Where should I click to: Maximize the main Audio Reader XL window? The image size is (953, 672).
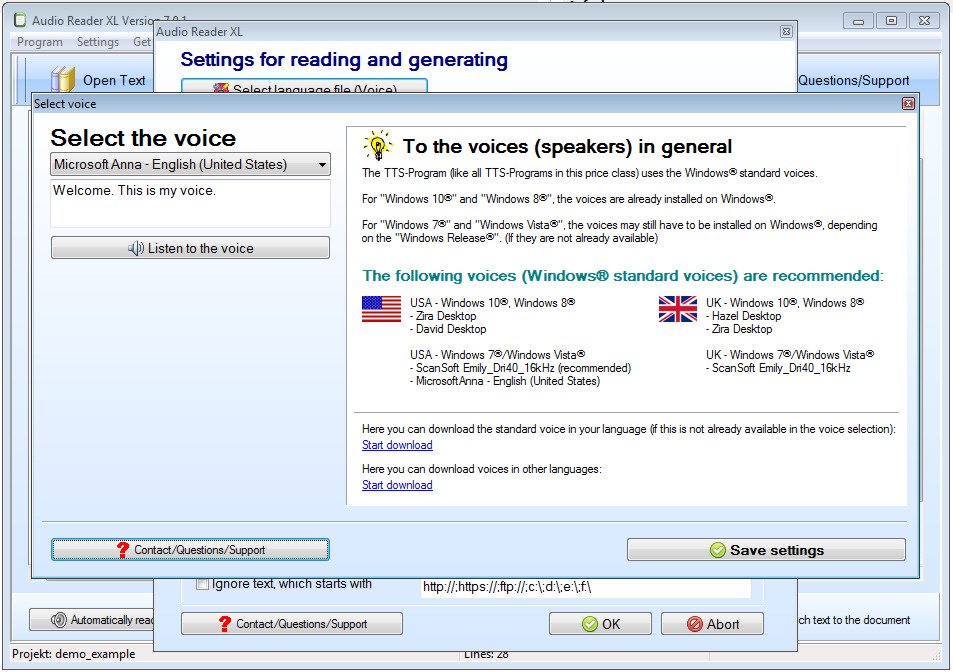pos(891,21)
